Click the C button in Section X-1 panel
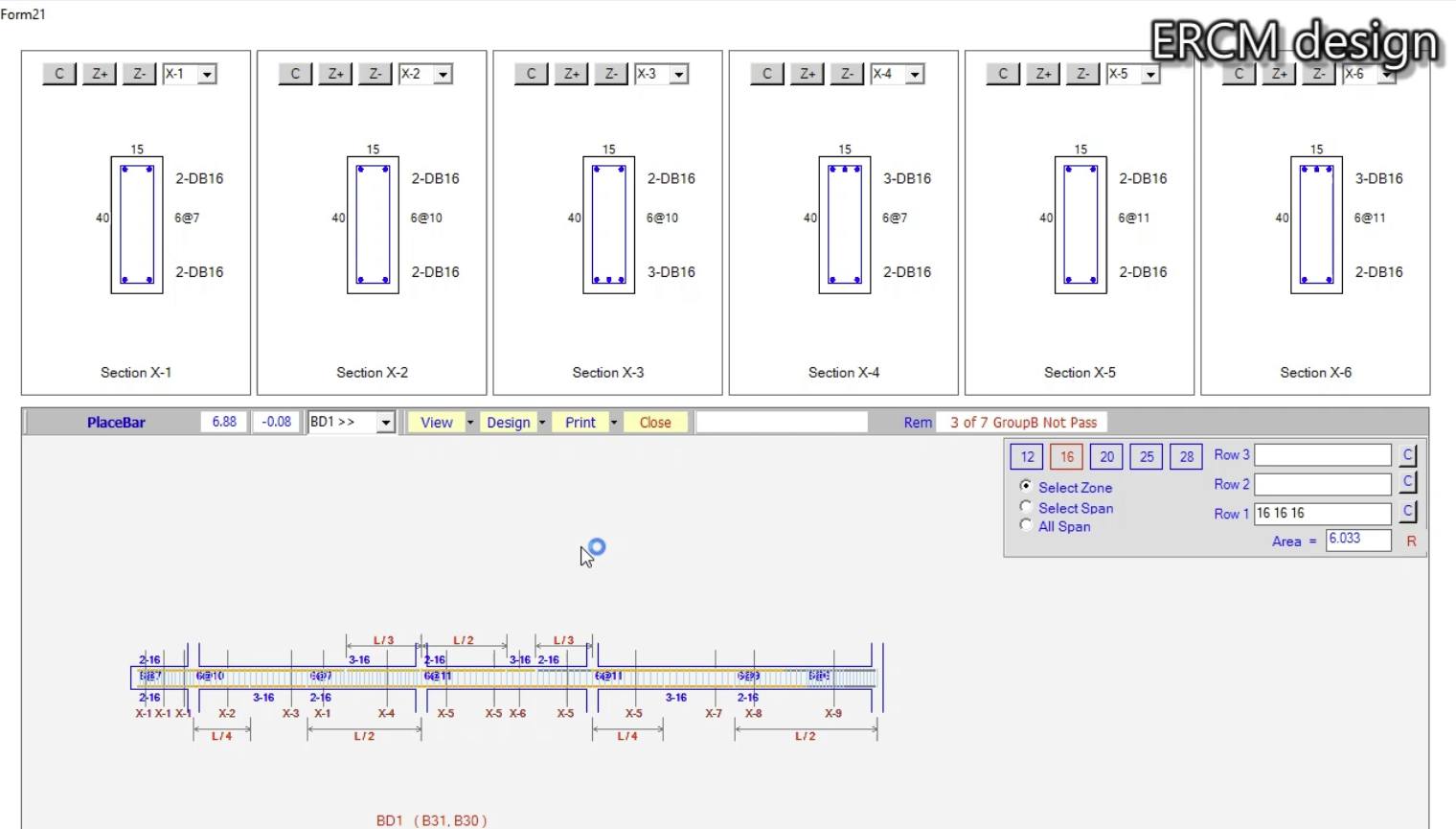The height and width of the screenshot is (829, 1456). (59, 74)
